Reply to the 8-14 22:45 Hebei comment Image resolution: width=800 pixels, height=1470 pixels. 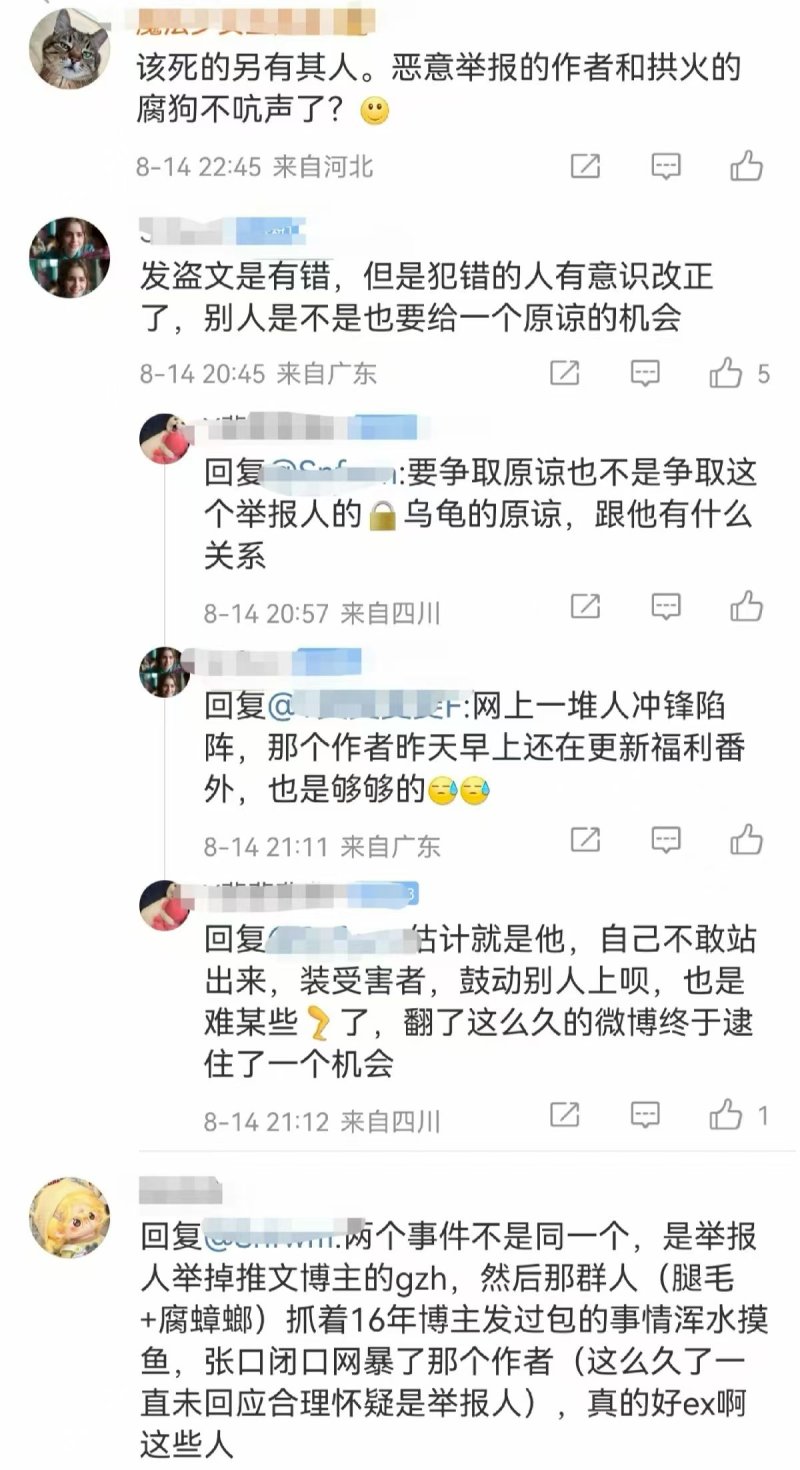(x=666, y=166)
